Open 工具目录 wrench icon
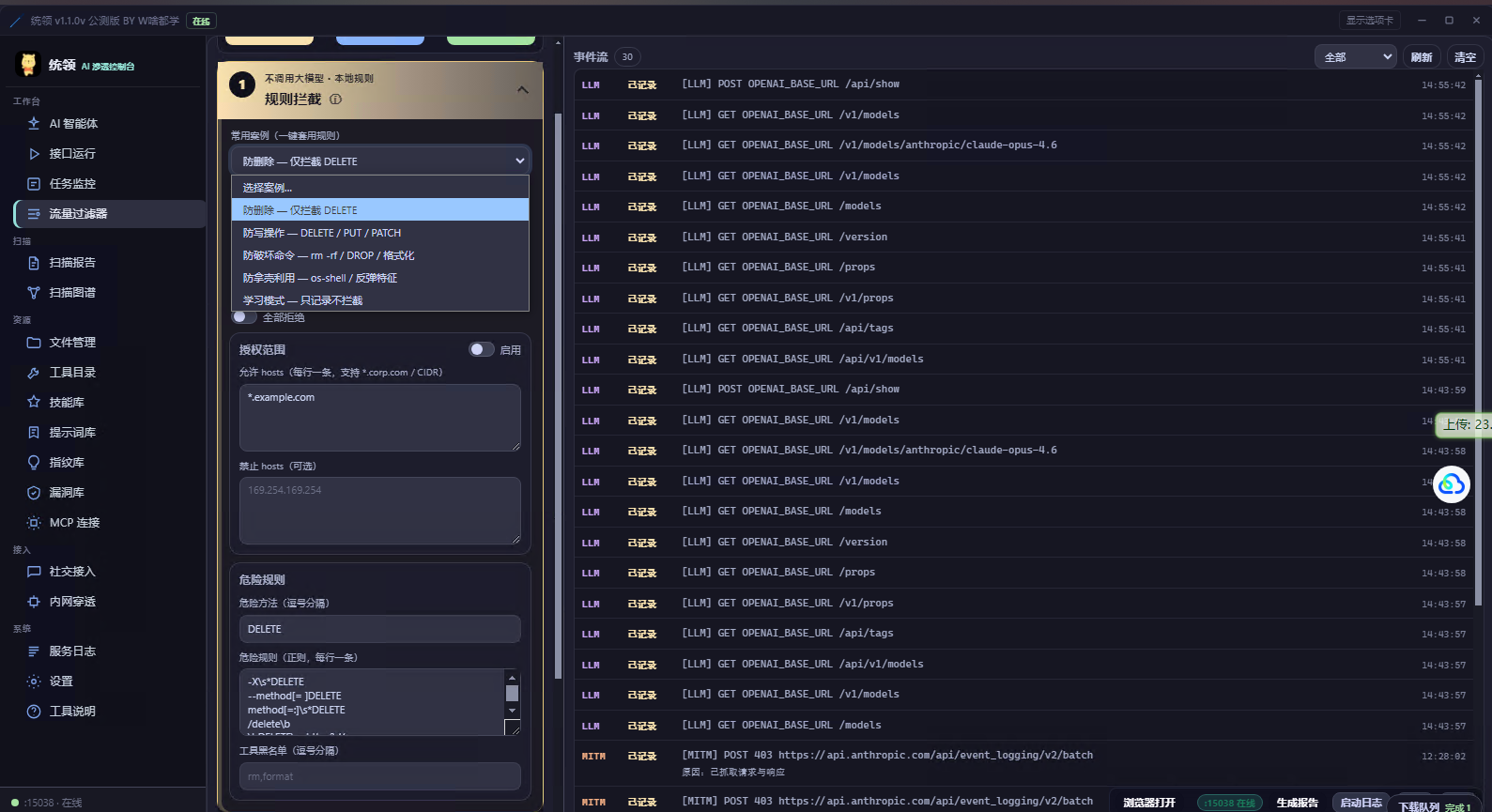 tap(34, 373)
